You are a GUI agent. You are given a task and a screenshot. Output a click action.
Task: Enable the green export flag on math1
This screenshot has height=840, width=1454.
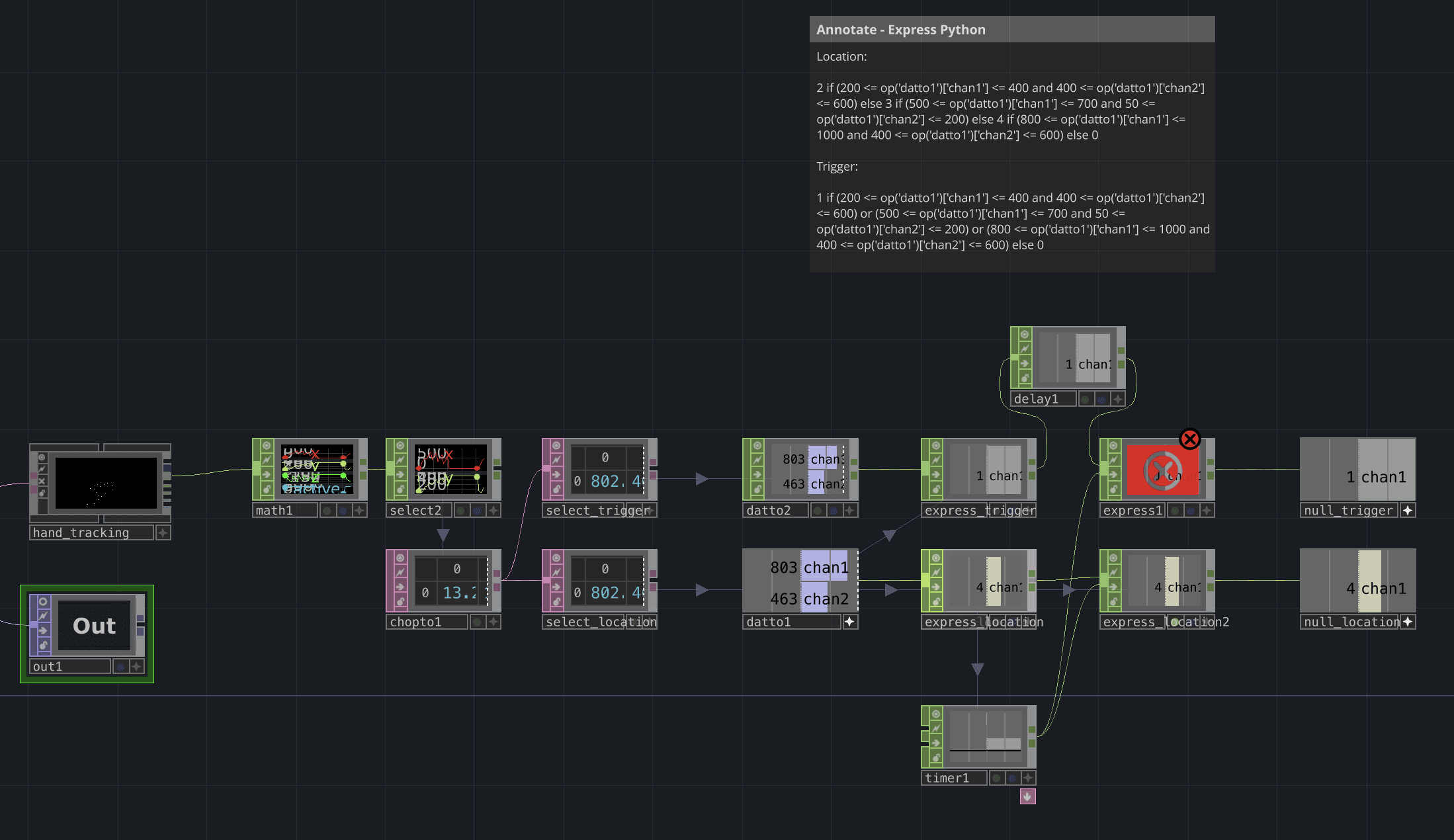pos(327,511)
